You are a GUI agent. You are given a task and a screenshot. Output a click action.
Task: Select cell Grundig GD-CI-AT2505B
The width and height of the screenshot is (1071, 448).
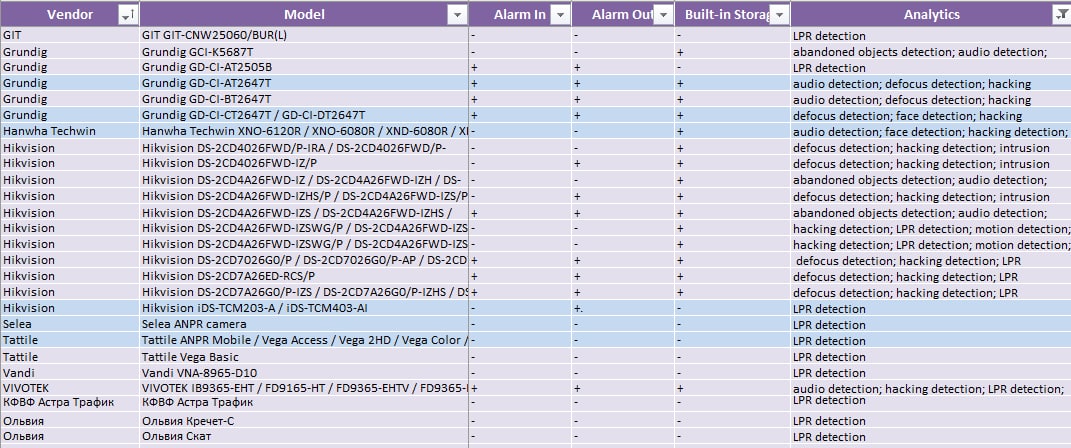coord(304,68)
